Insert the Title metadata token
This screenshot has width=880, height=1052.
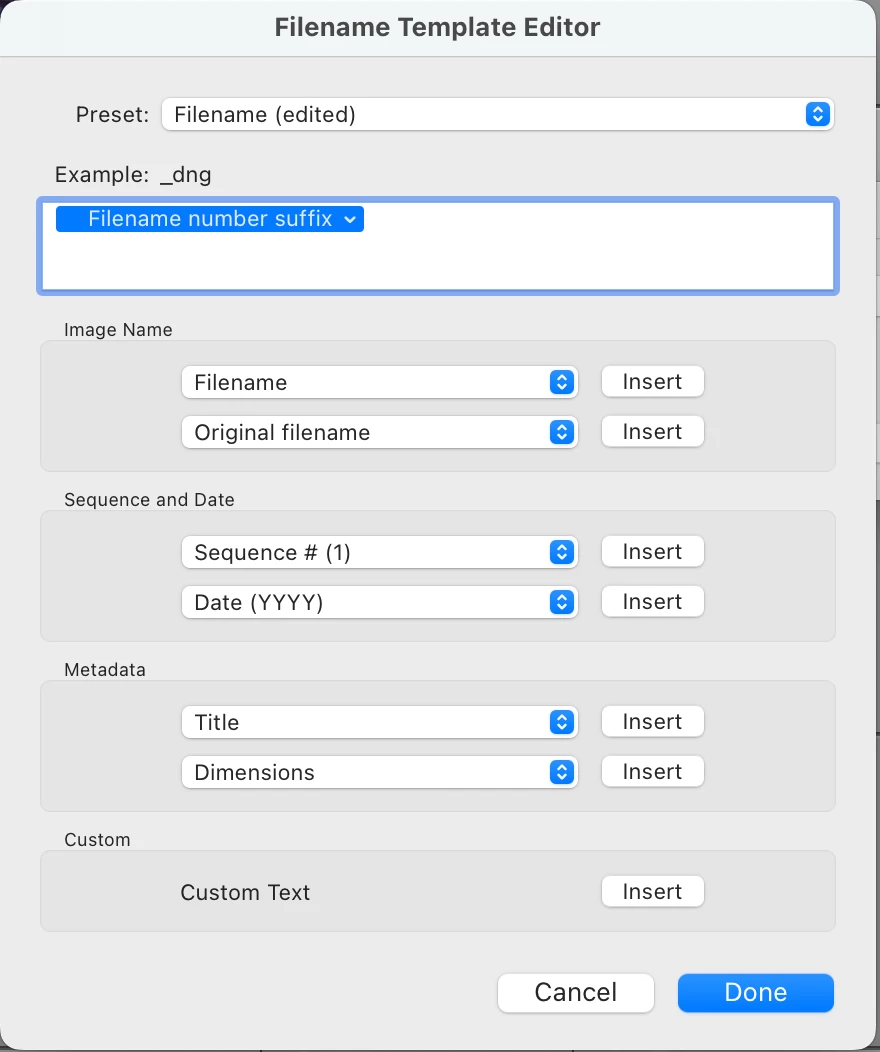click(652, 722)
